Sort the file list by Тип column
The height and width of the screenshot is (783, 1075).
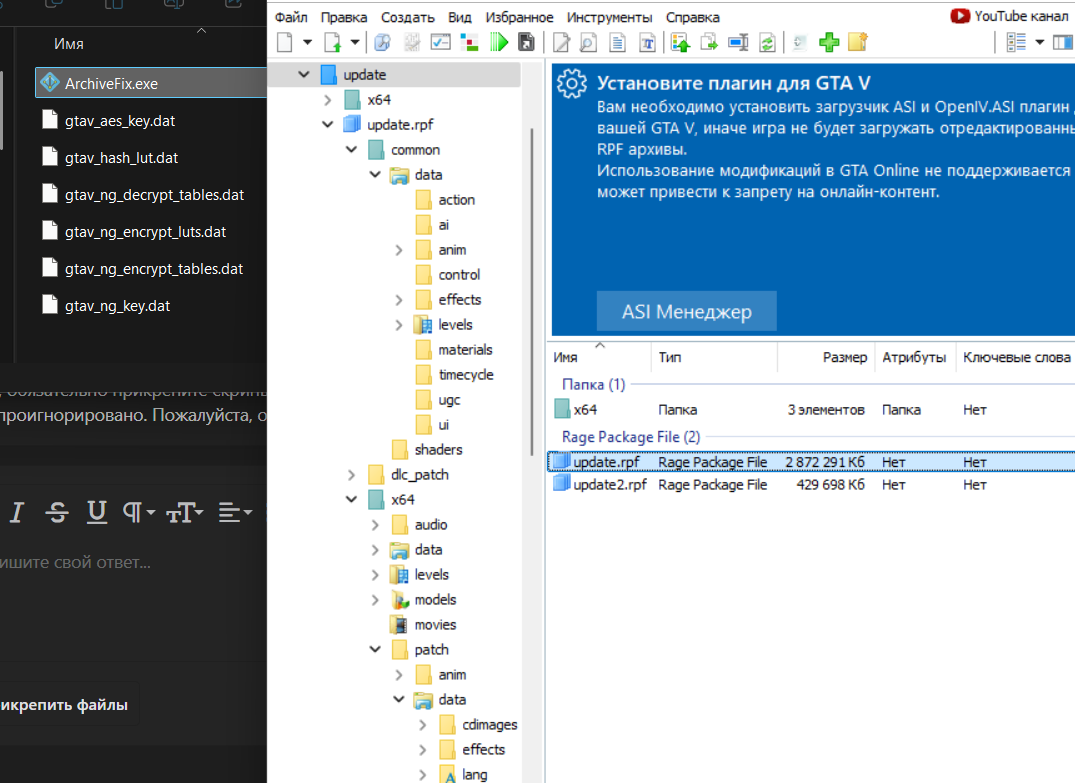point(714,357)
